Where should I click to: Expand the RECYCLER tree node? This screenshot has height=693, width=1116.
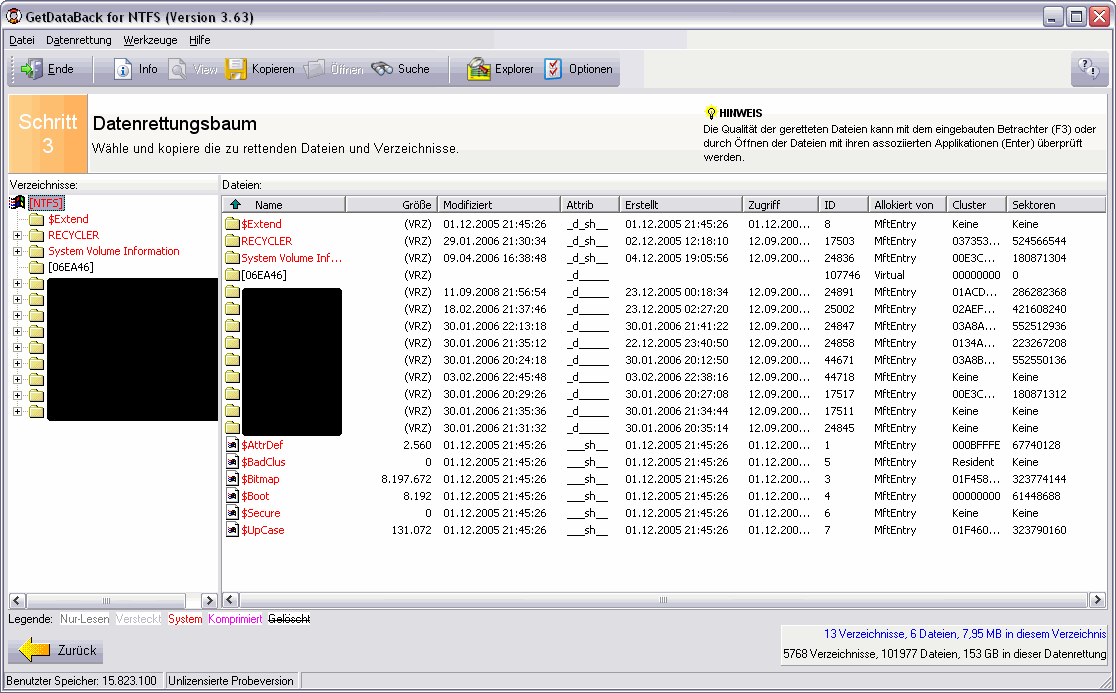tap(17, 235)
